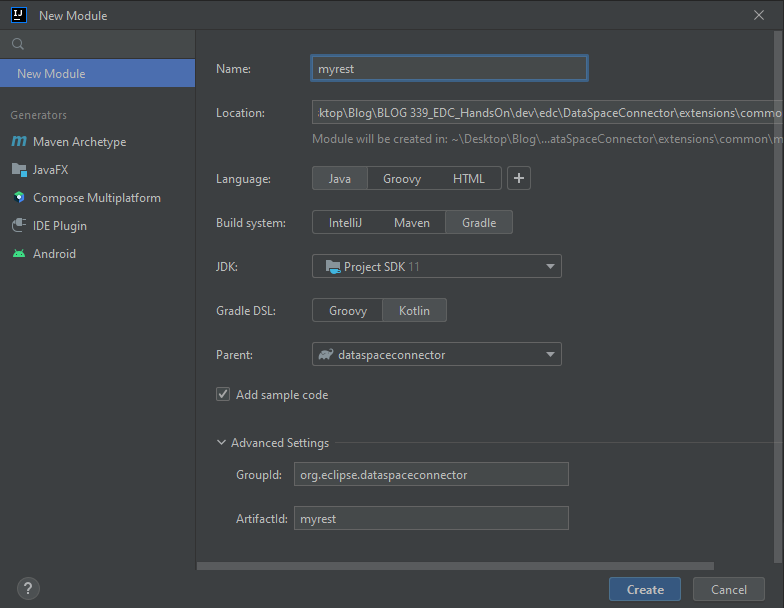Toggle the Add sample code checkbox
This screenshot has height=608, width=784.
[x=223, y=394]
